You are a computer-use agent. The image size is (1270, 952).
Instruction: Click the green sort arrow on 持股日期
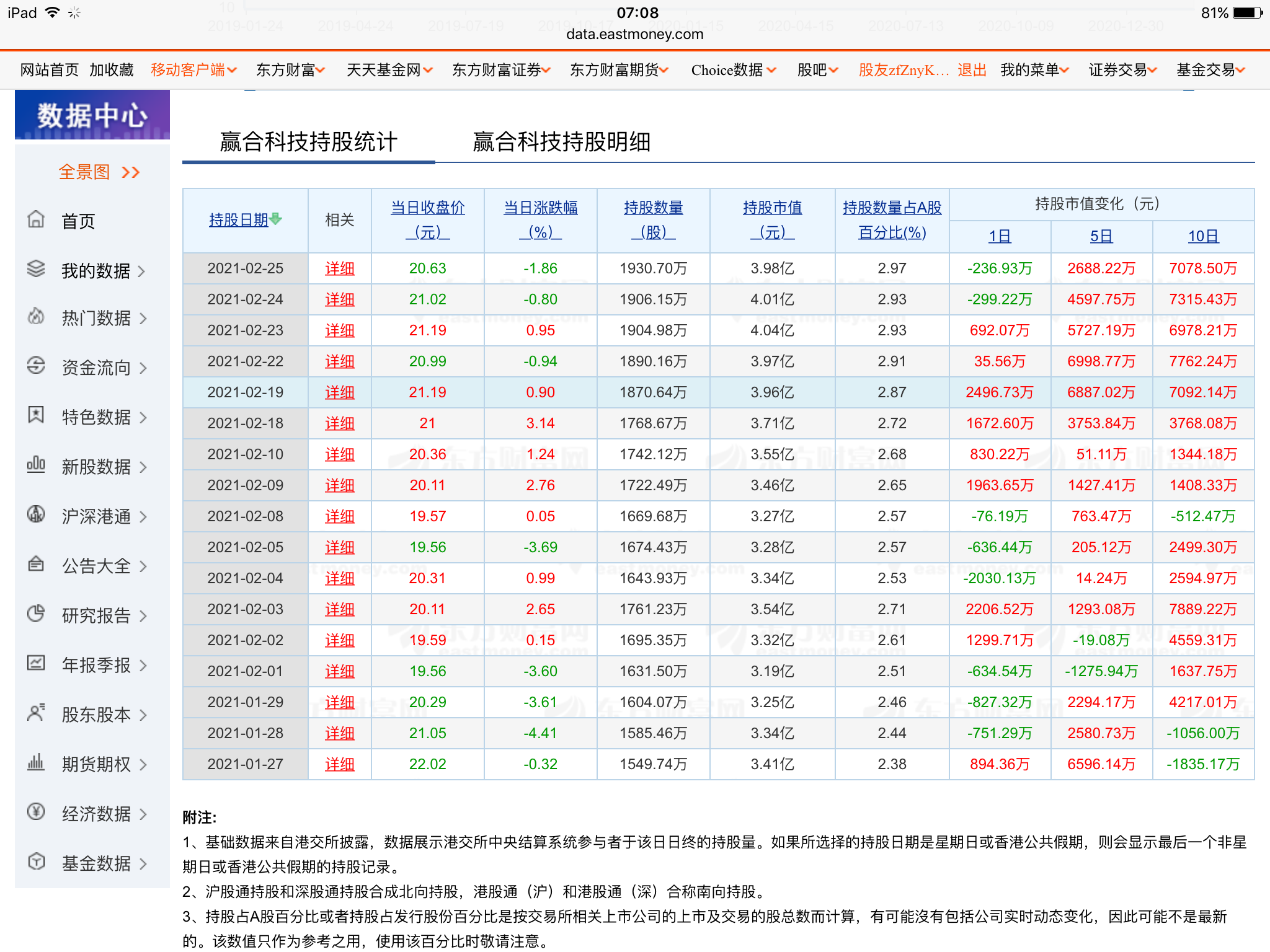pyautogui.click(x=276, y=219)
